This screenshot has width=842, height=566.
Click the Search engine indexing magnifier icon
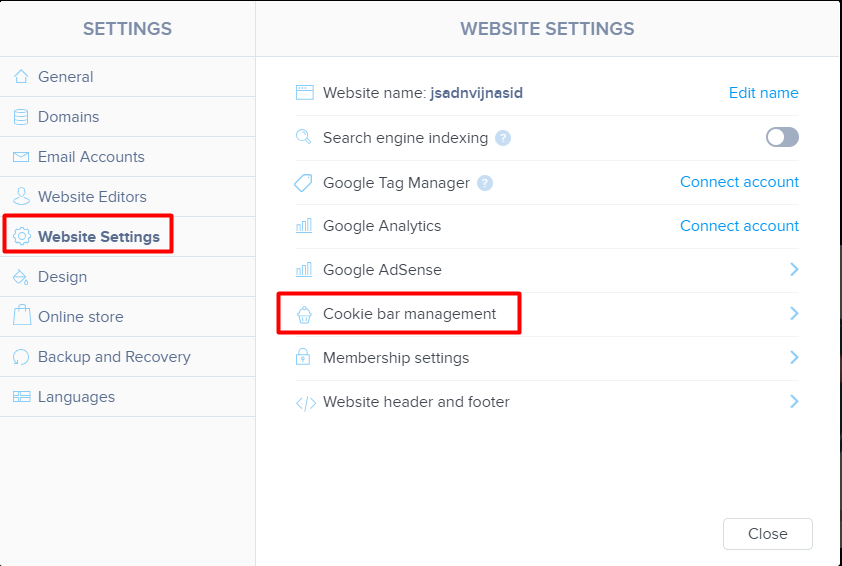click(303, 137)
